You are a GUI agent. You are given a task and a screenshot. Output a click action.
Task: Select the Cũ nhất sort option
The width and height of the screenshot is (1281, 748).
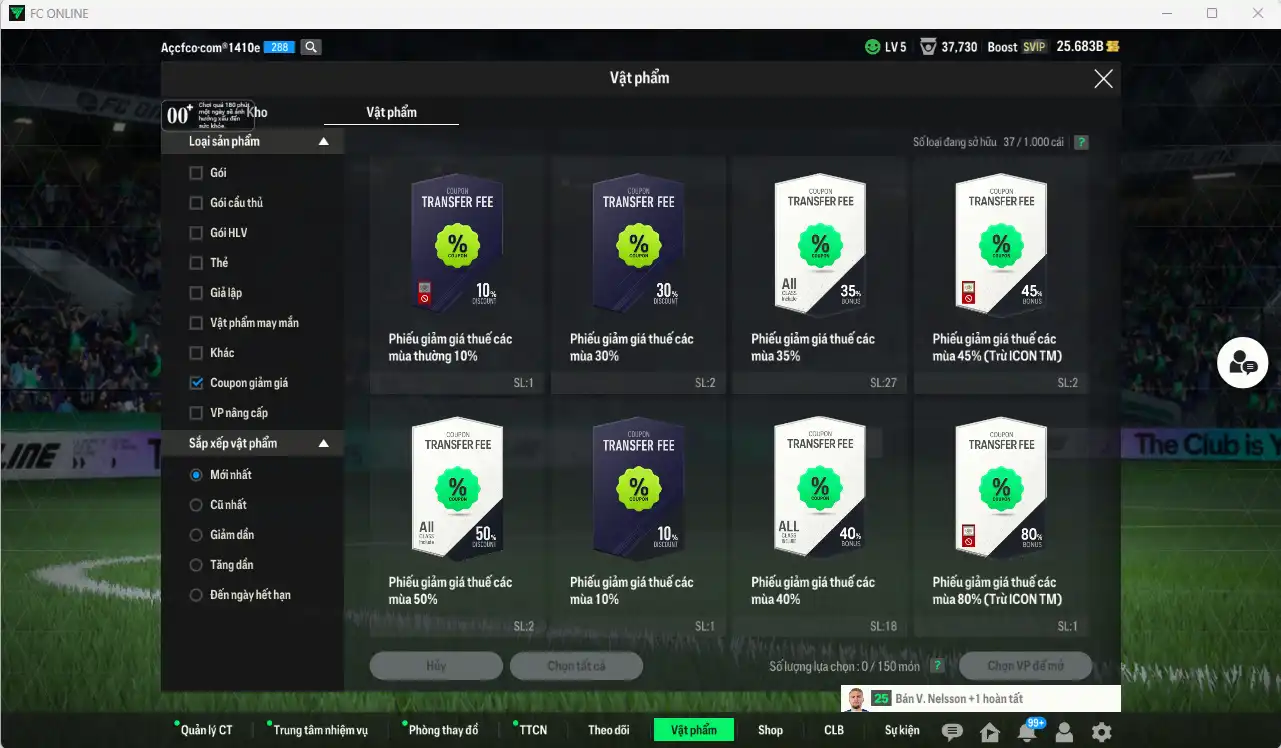pyautogui.click(x=196, y=505)
